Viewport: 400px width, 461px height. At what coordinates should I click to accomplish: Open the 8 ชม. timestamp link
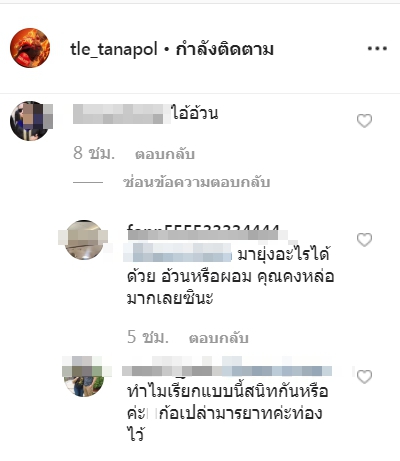click(x=94, y=153)
